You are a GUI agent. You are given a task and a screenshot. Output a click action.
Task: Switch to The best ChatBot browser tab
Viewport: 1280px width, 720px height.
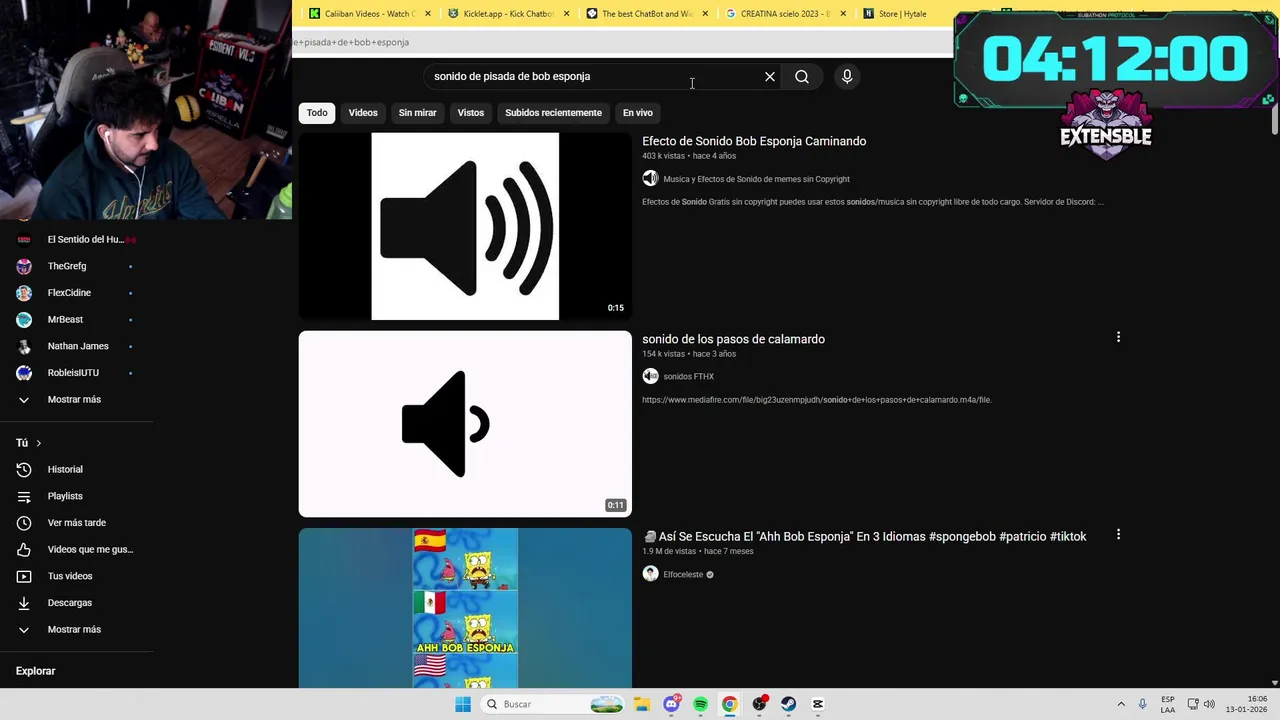pos(647,14)
